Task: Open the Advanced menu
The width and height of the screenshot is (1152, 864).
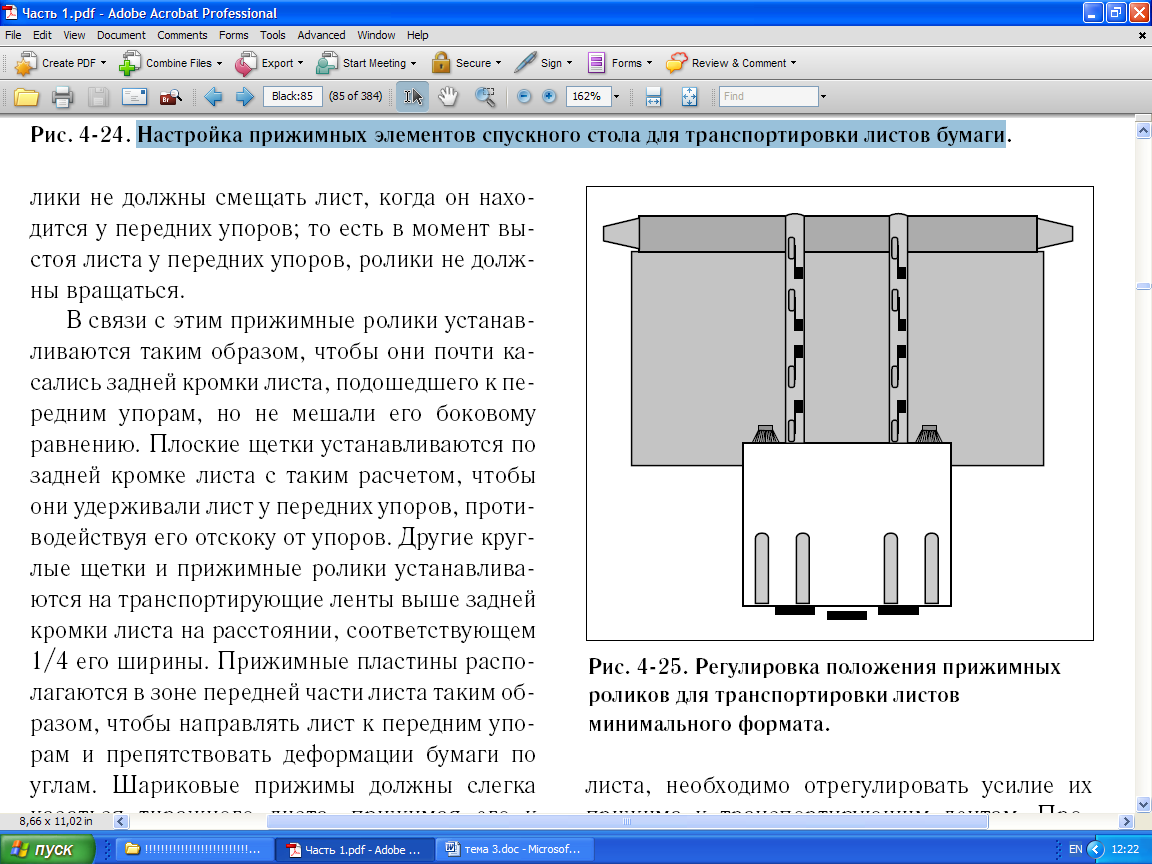Action: click(x=321, y=35)
